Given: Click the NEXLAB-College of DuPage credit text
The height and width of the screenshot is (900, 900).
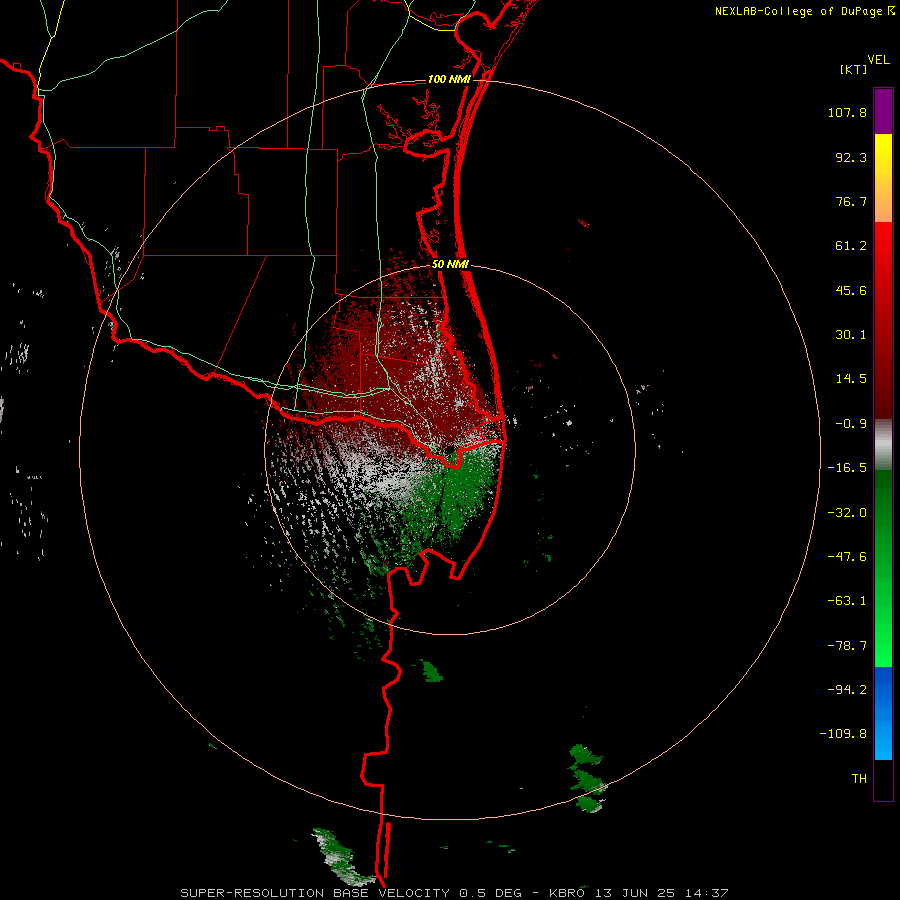Looking at the screenshot, I should [x=798, y=11].
